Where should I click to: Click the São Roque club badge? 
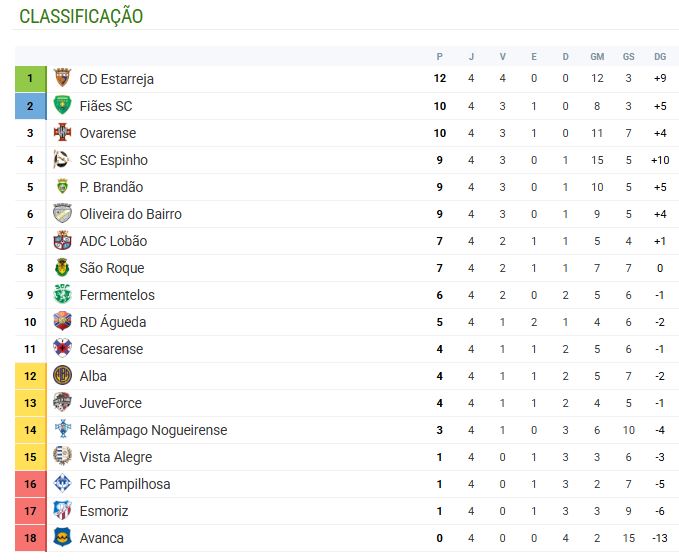click(62, 268)
